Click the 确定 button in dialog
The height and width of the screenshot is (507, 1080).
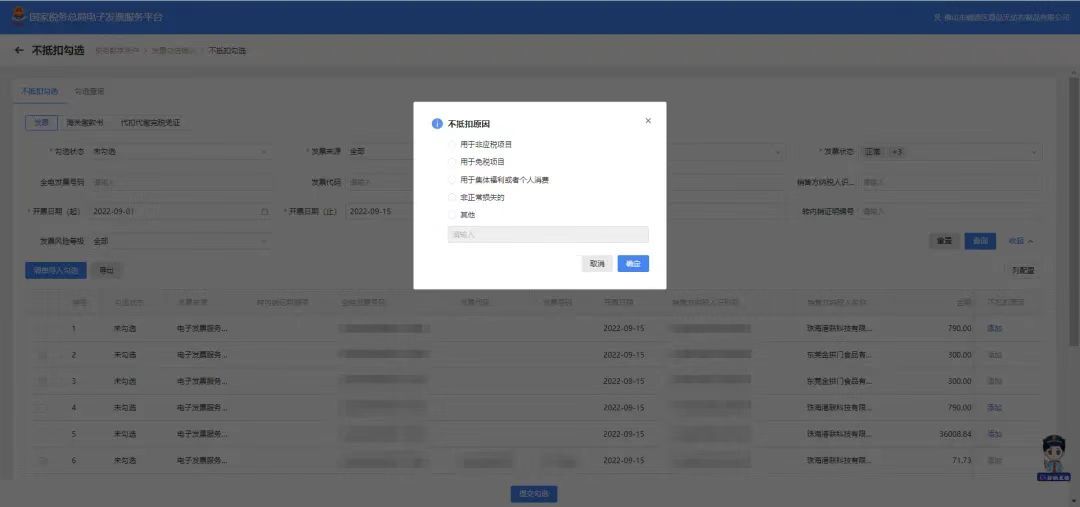coord(633,264)
